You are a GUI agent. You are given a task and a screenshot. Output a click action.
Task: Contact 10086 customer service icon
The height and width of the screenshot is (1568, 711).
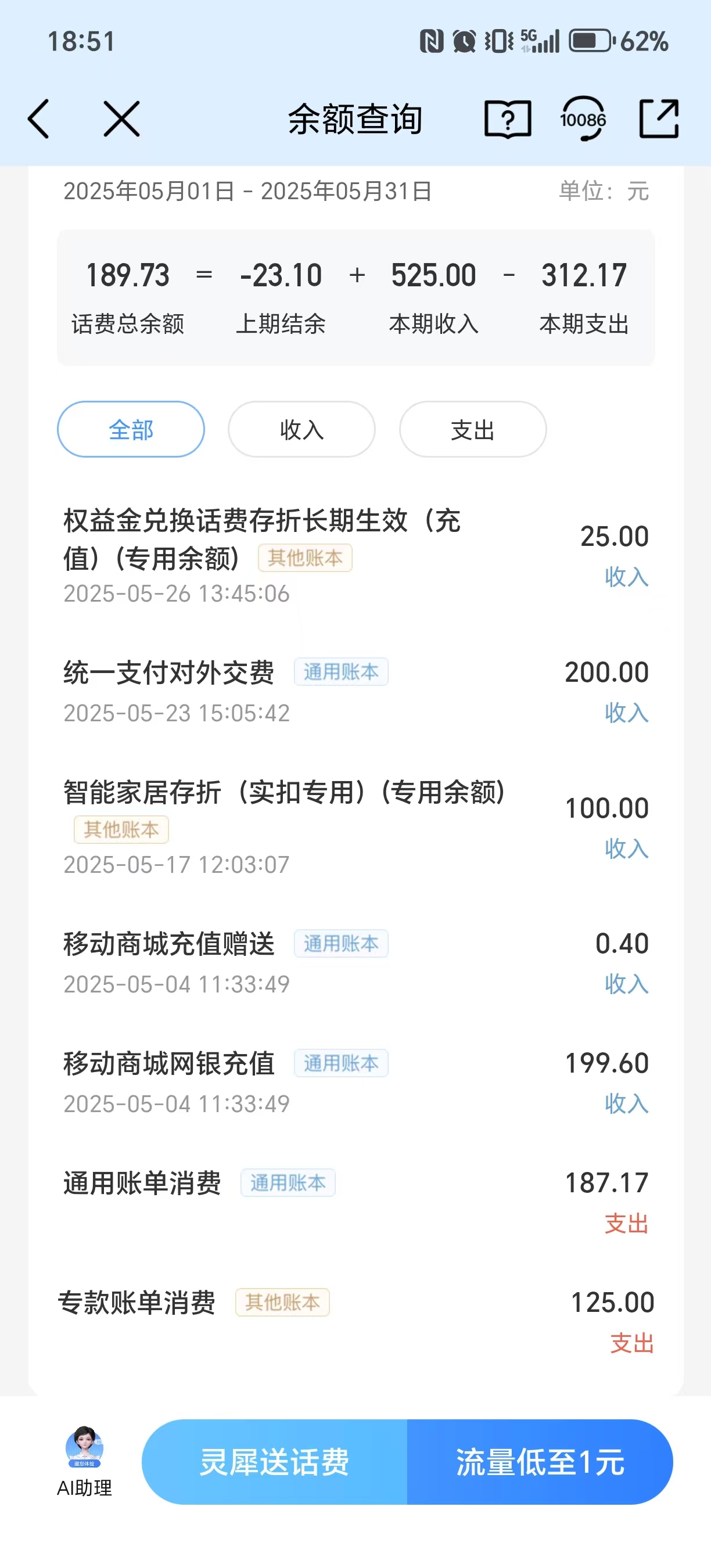click(583, 118)
